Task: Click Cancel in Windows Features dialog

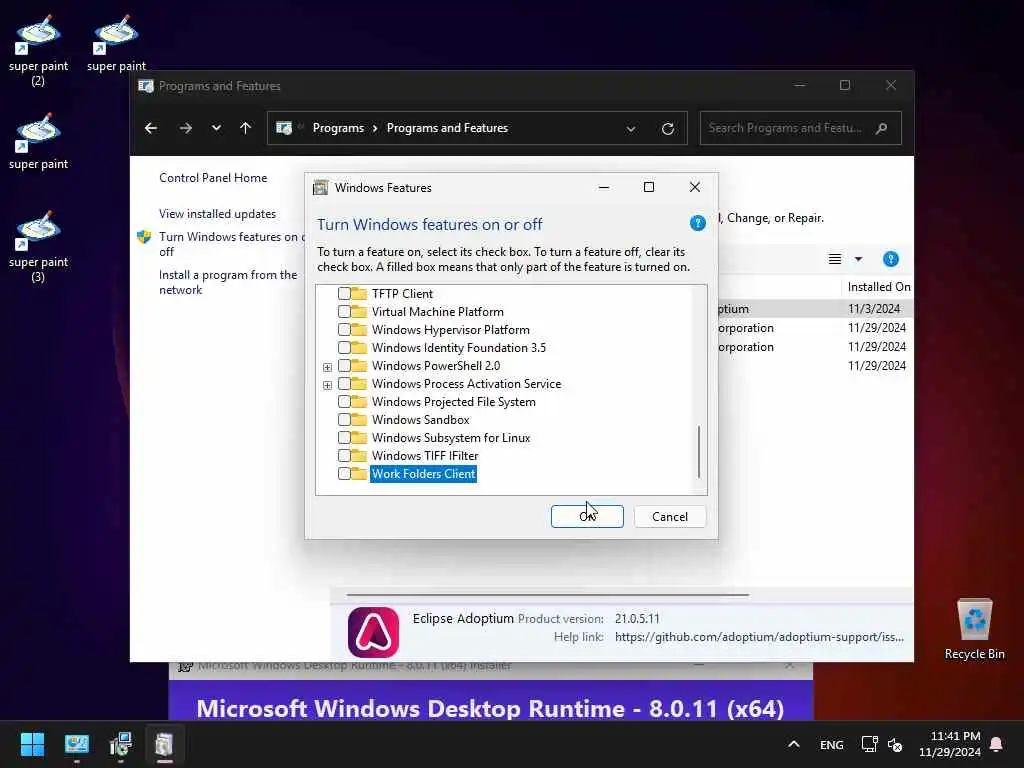Action: (x=670, y=517)
